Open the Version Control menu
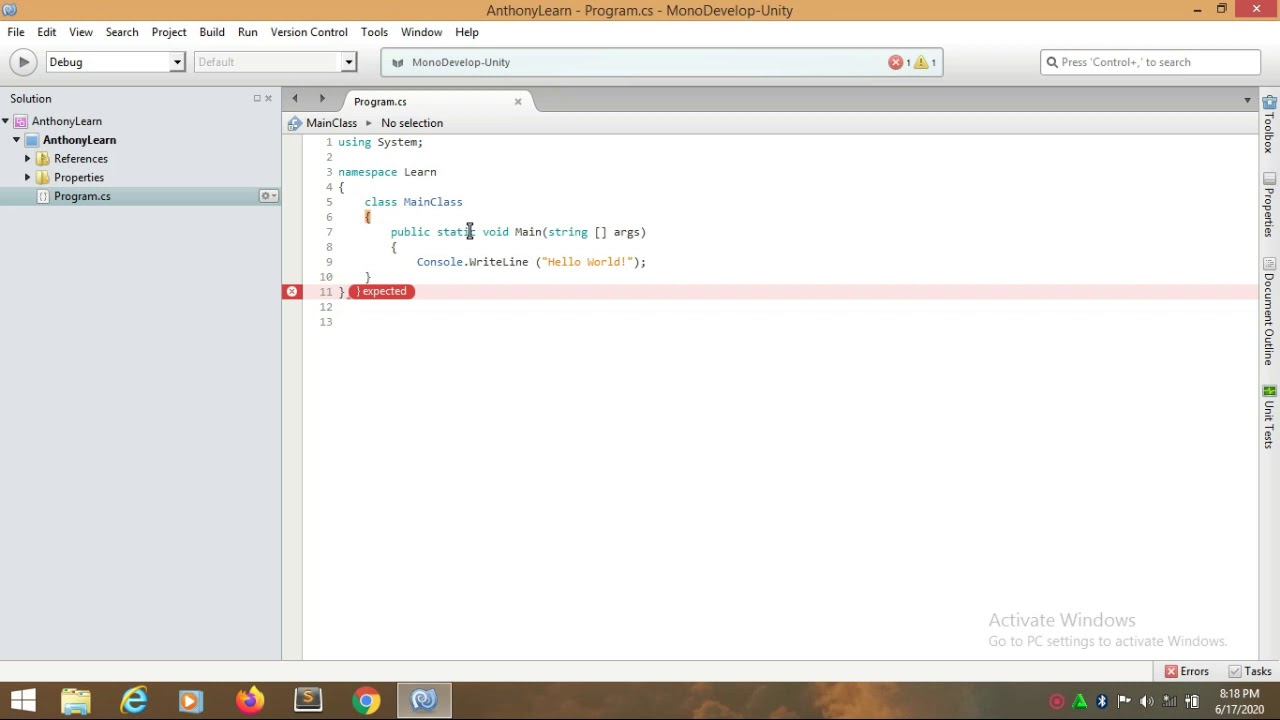The height and width of the screenshot is (720, 1280). pos(309,32)
